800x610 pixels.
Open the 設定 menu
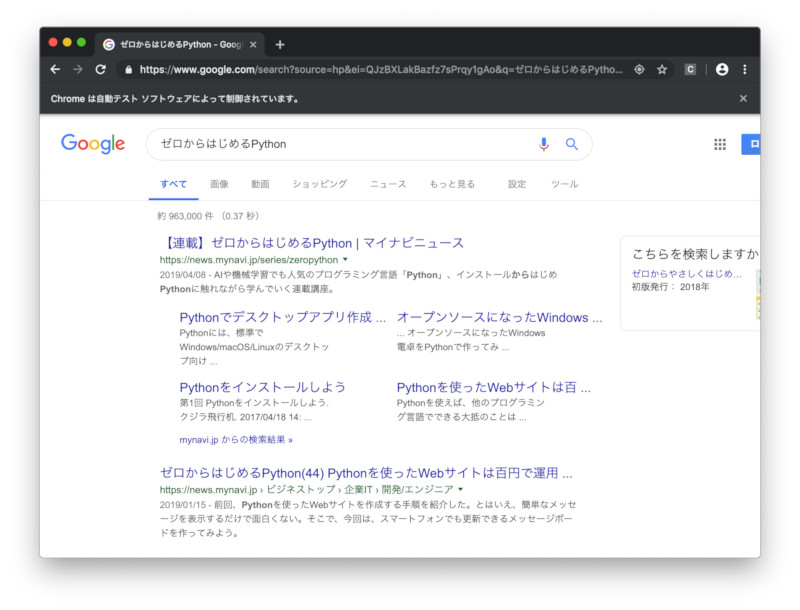(x=517, y=184)
